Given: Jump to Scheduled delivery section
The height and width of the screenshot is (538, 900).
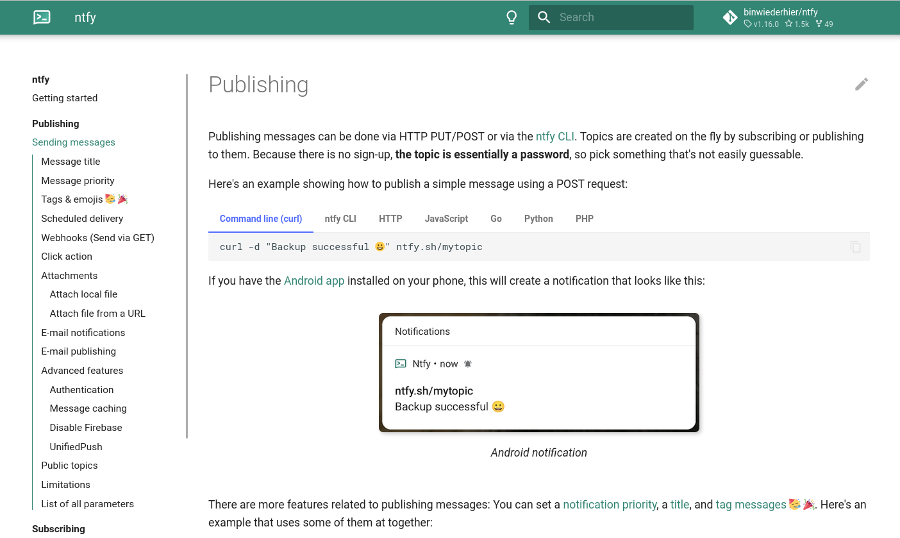Looking at the screenshot, I should pyautogui.click(x=82, y=219).
